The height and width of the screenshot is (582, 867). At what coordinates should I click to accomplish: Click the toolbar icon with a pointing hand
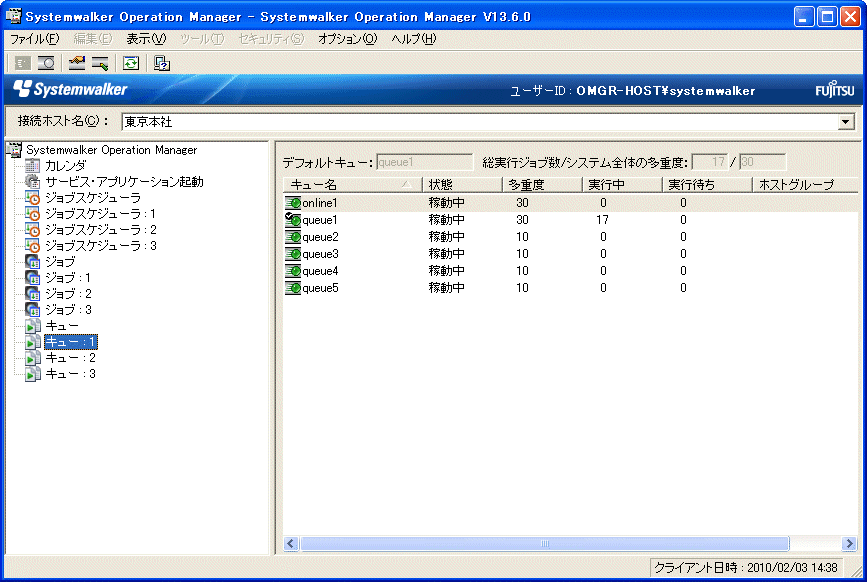[77, 64]
